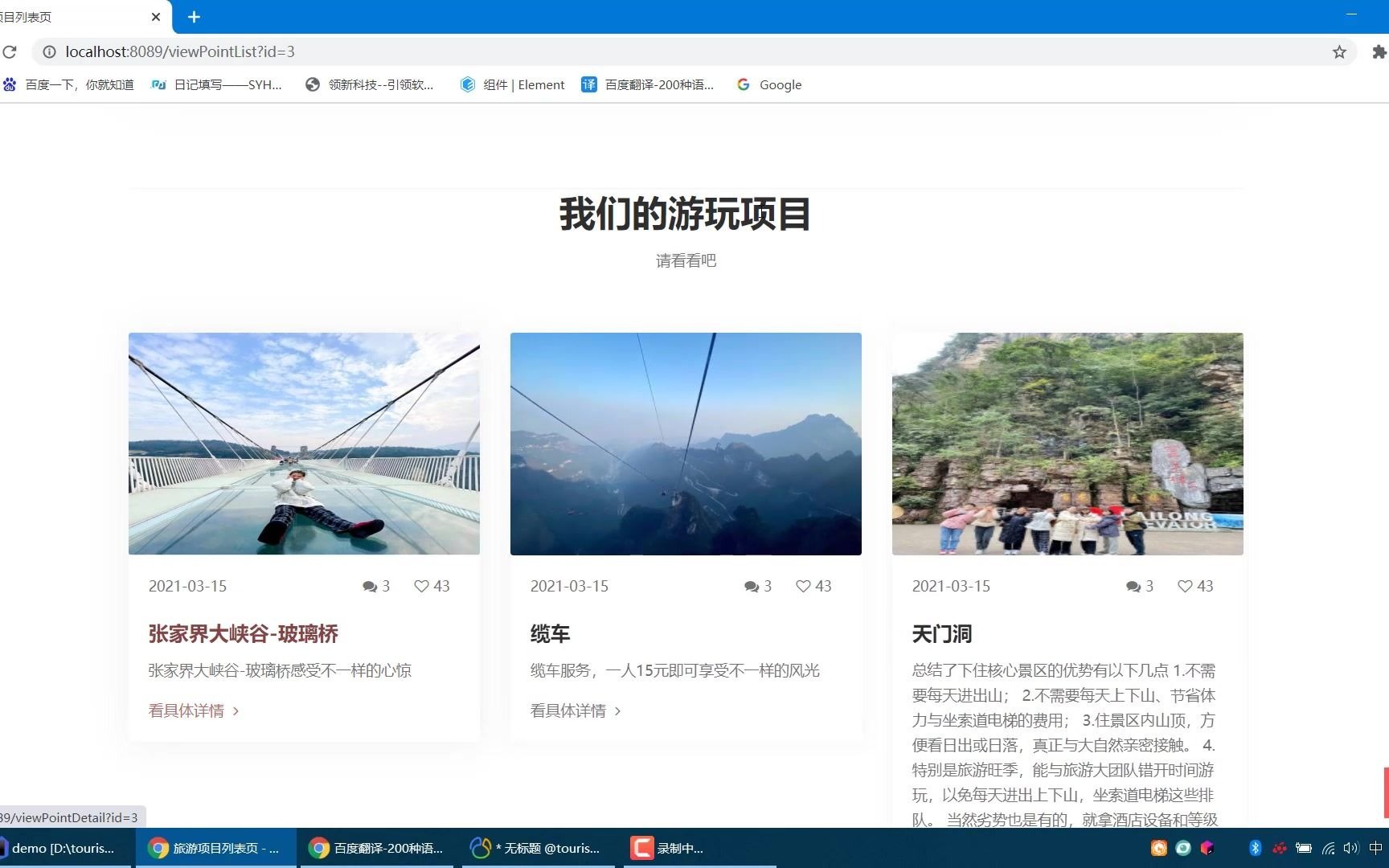Click the 2021-03-15 date on 天门洞 card
The height and width of the screenshot is (868, 1389).
click(x=951, y=587)
